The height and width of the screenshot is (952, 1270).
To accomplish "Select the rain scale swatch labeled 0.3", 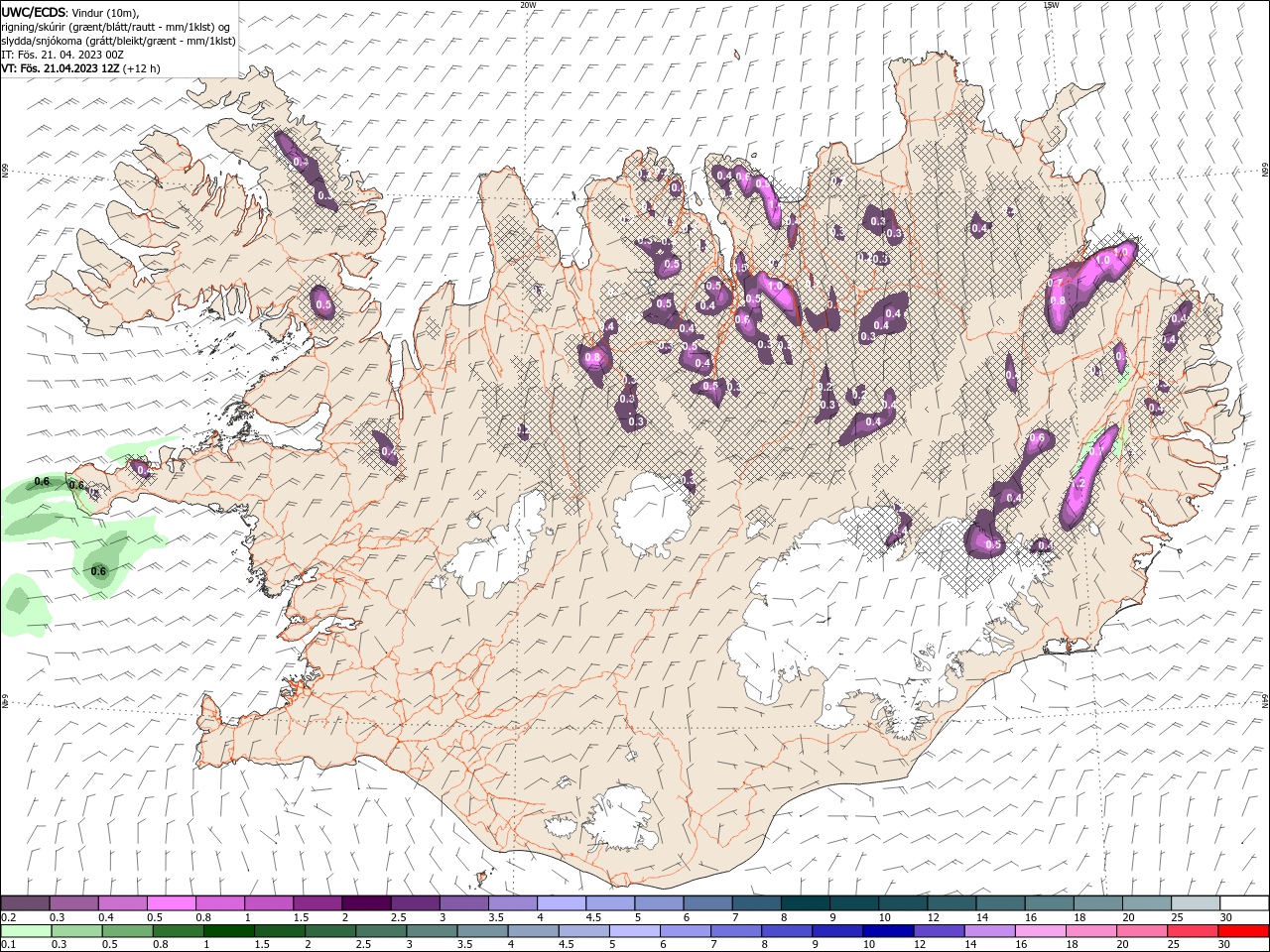I will (x=77, y=931).
